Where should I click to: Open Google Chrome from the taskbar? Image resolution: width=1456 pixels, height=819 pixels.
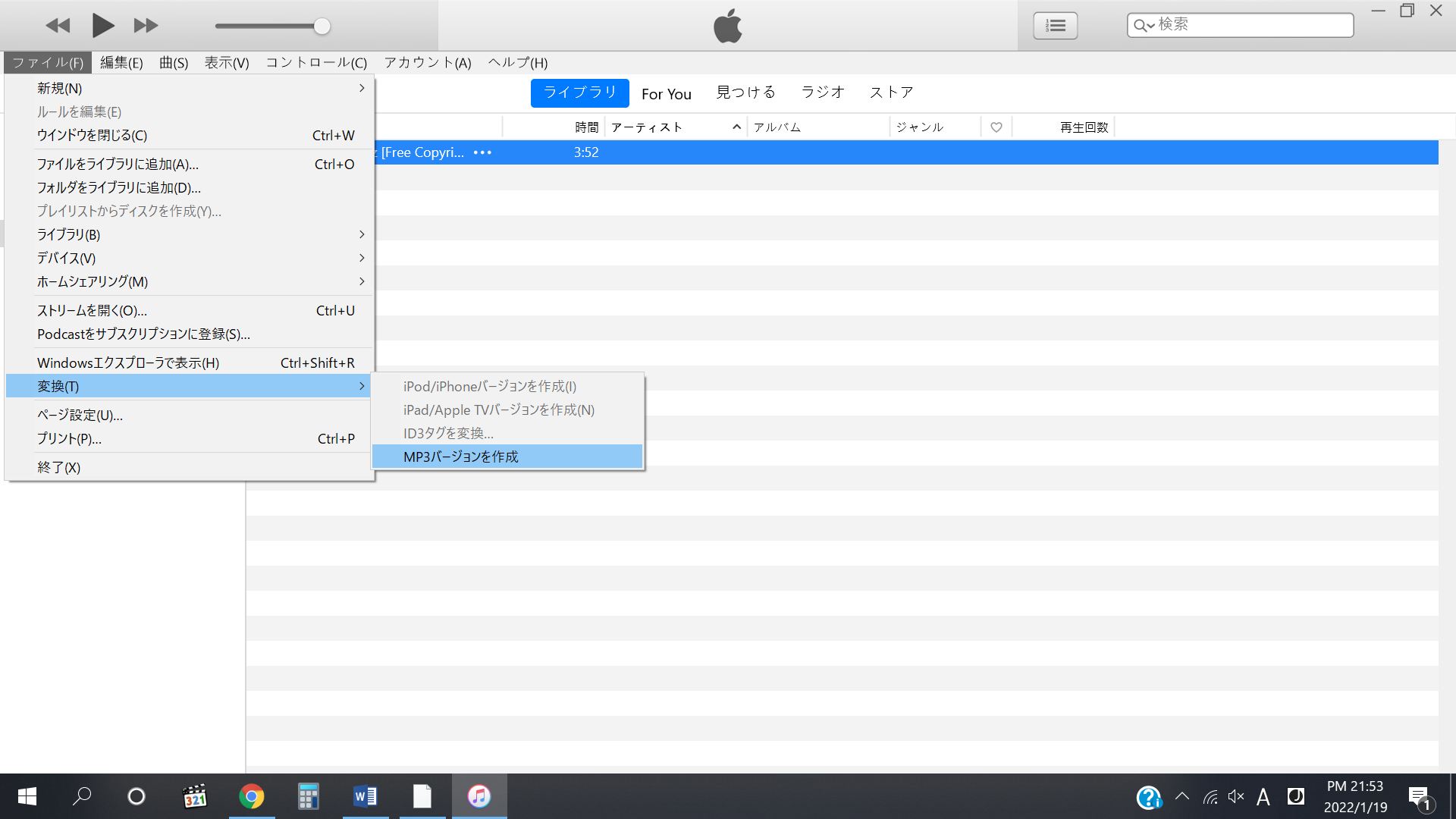pos(252,796)
